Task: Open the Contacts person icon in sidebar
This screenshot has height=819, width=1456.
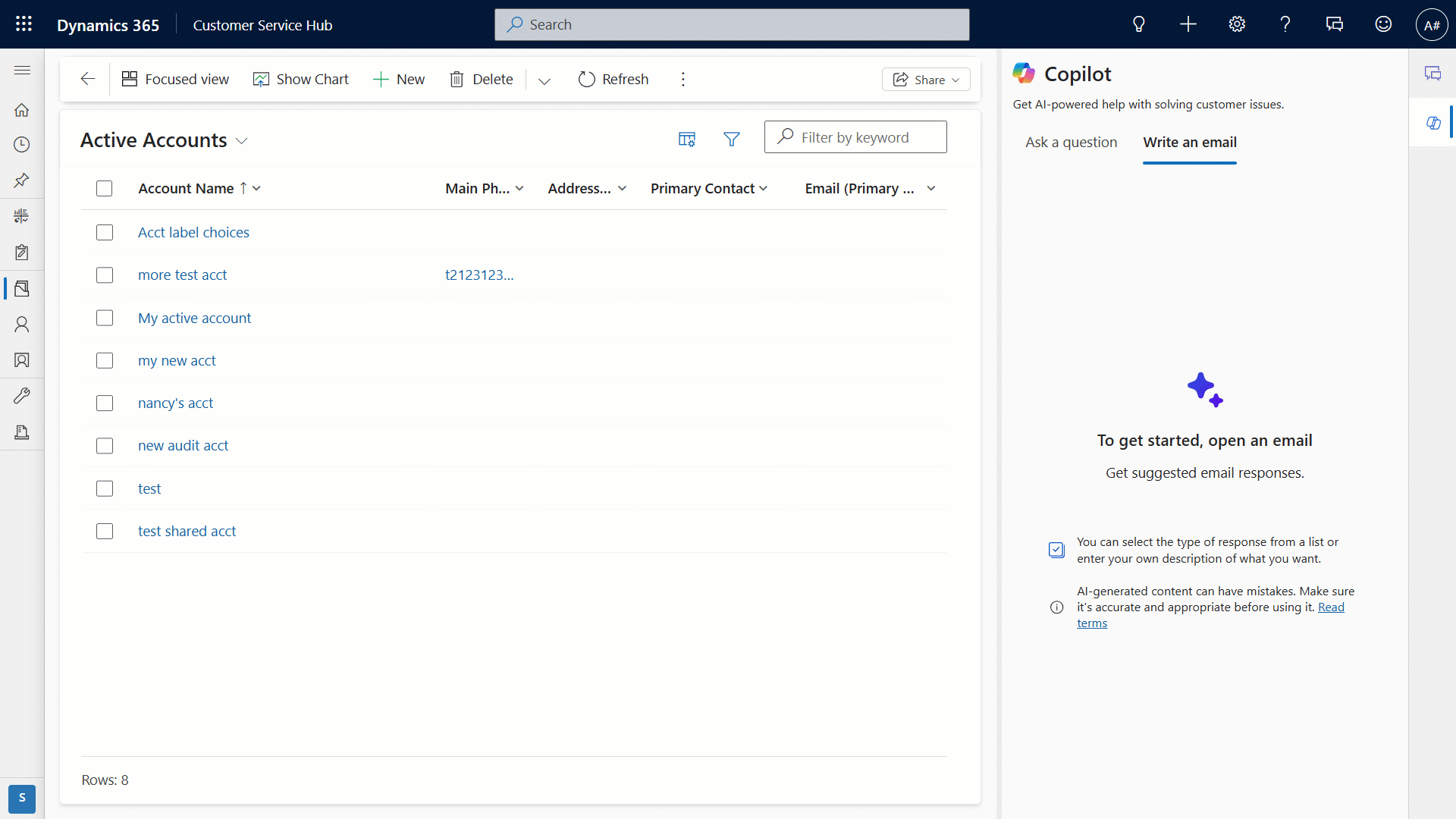Action: click(22, 325)
